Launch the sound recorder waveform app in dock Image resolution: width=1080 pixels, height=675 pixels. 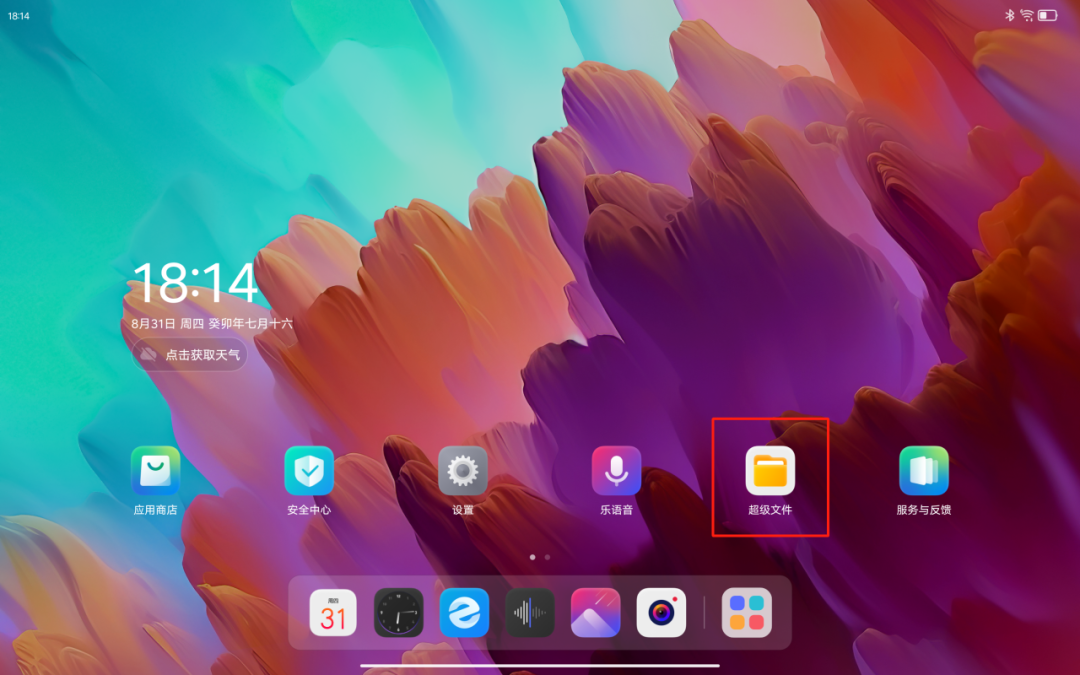530,612
